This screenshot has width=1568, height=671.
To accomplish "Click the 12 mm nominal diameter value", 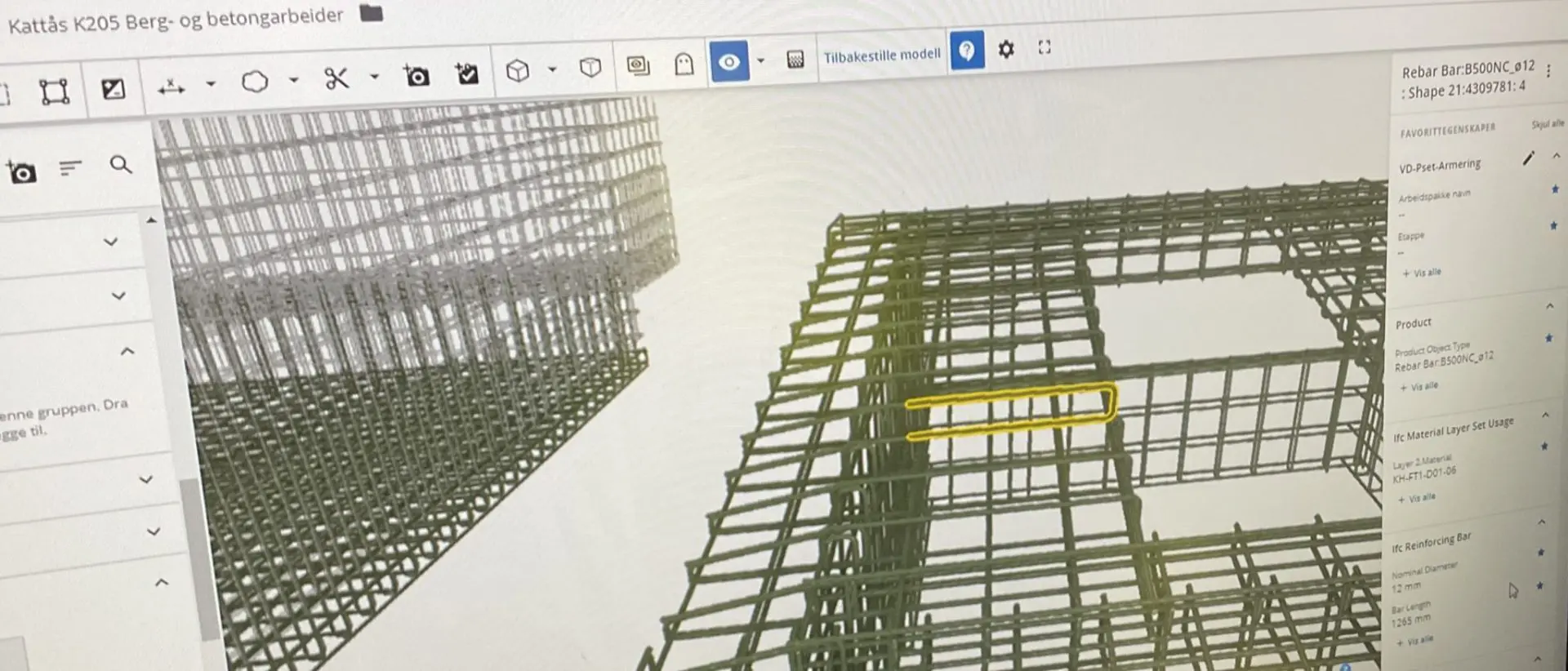I will click(1406, 587).
